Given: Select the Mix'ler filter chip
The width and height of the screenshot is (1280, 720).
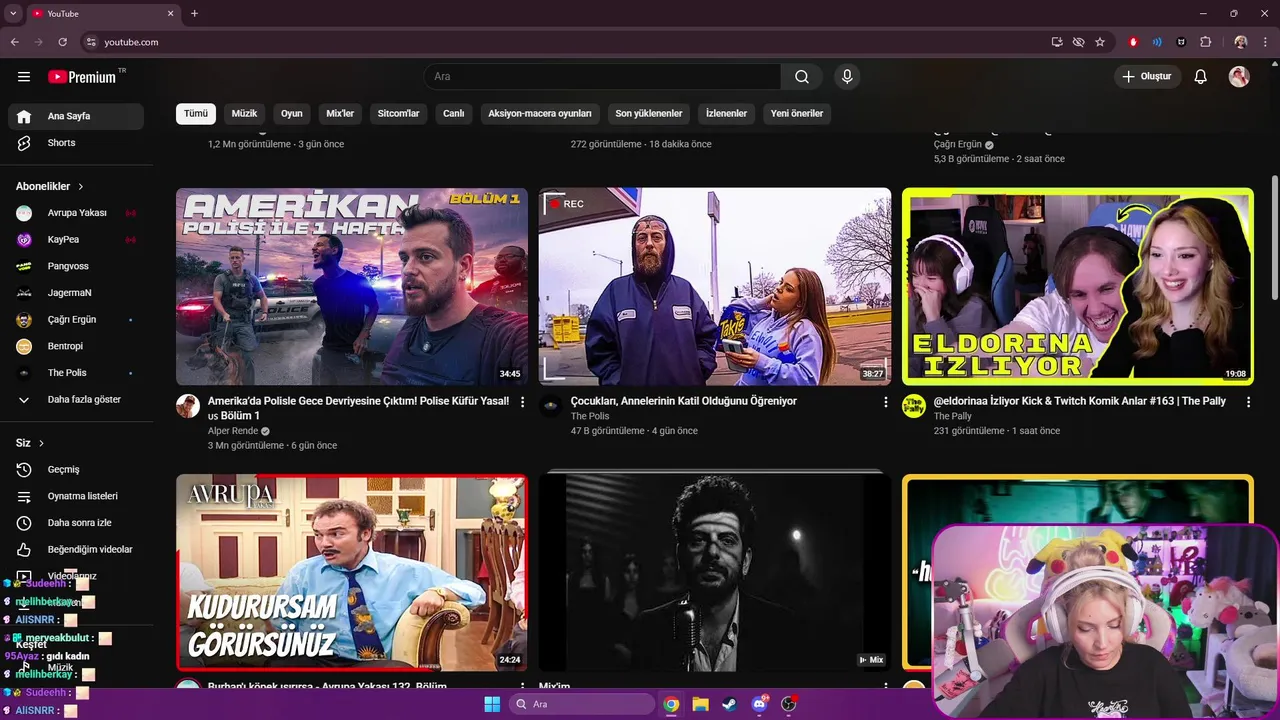Looking at the screenshot, I should click(340, 113).
